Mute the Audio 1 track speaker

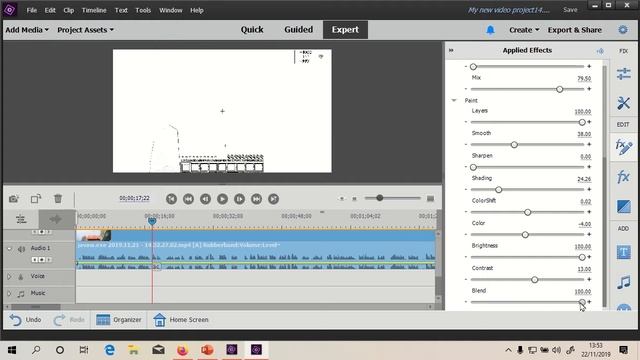click(21, 249)
